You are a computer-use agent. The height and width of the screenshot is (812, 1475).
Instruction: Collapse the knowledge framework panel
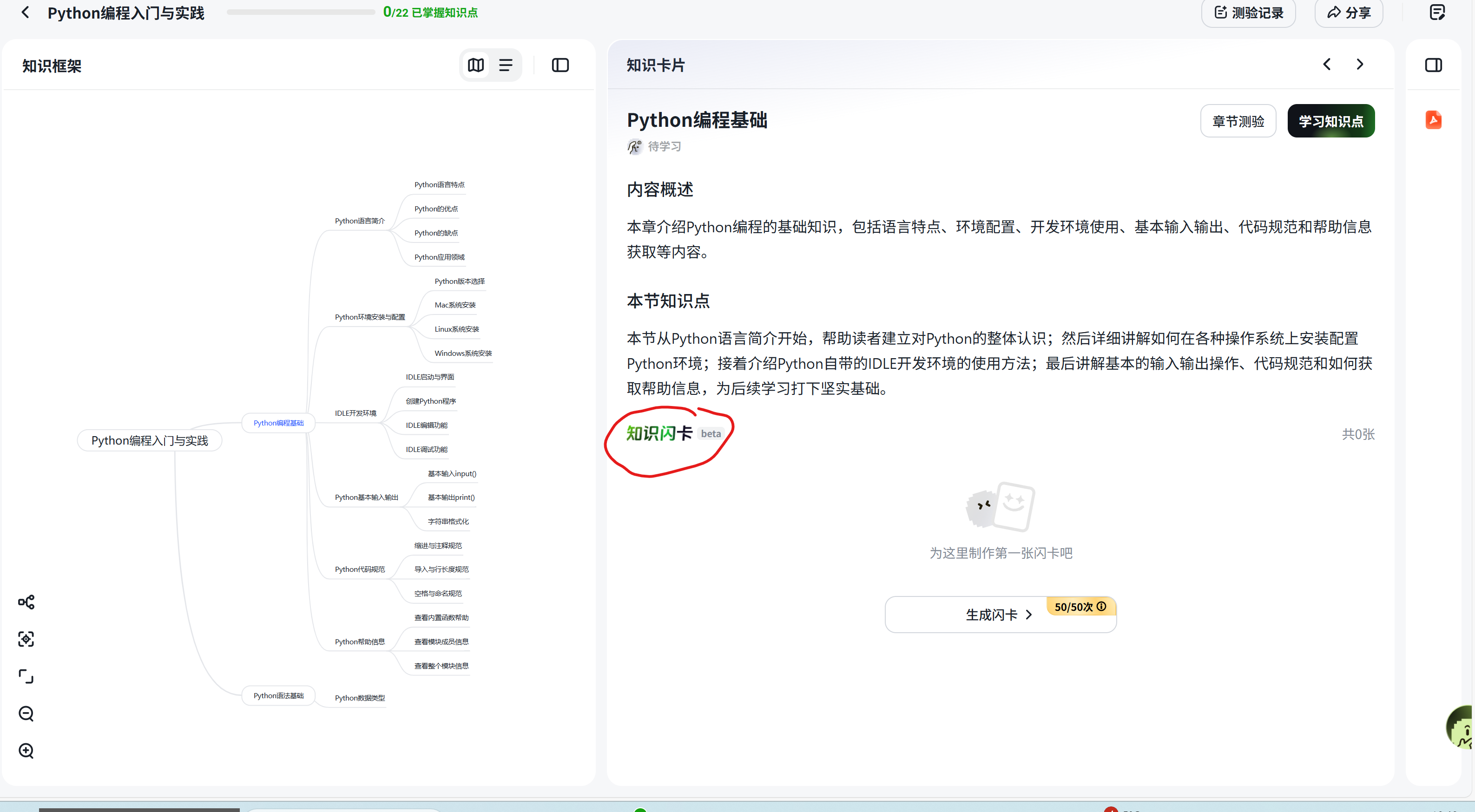560,65
